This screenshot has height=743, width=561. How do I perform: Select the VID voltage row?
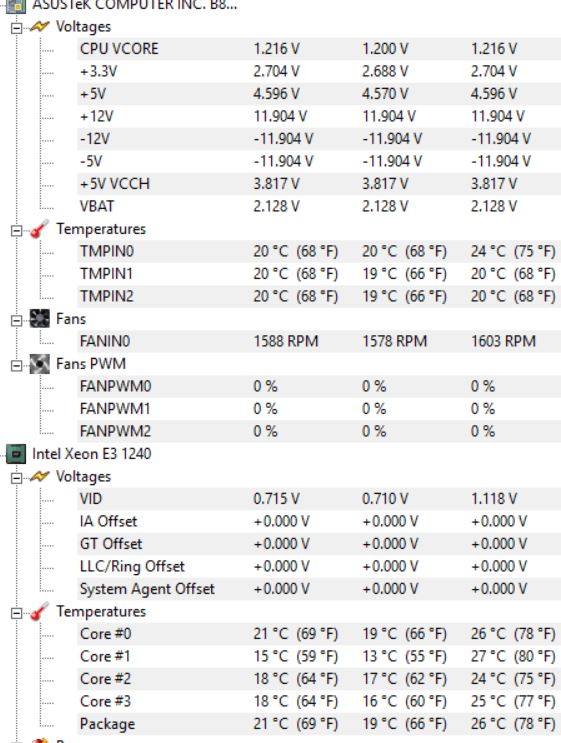click(319, 499)
